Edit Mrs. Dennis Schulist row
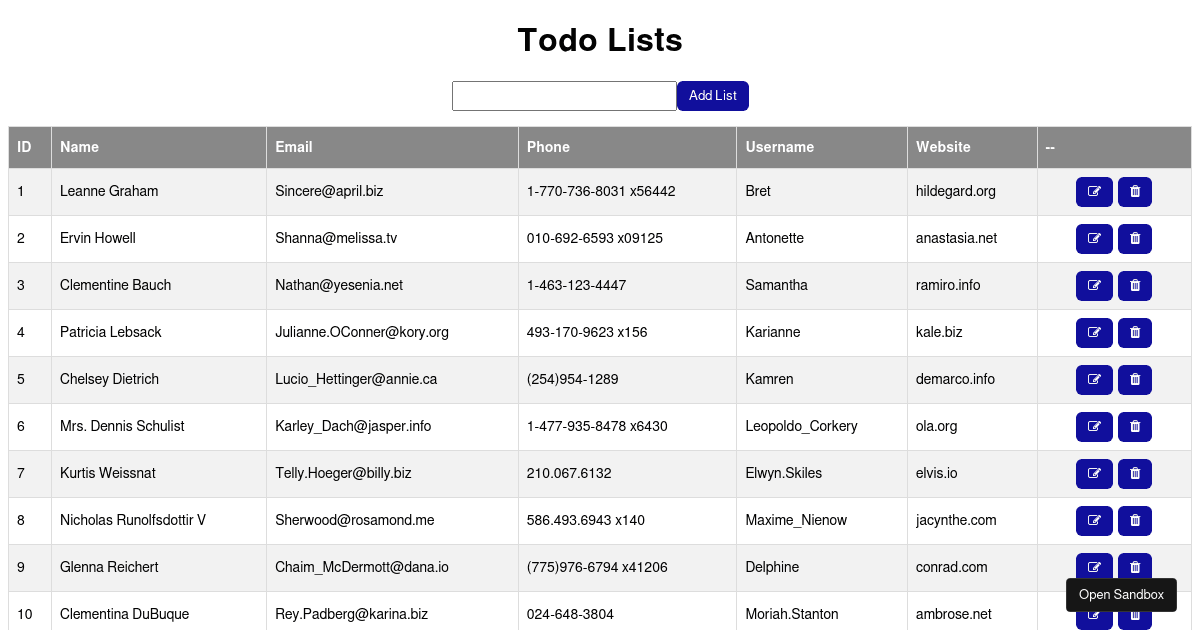 point(1094,427)
